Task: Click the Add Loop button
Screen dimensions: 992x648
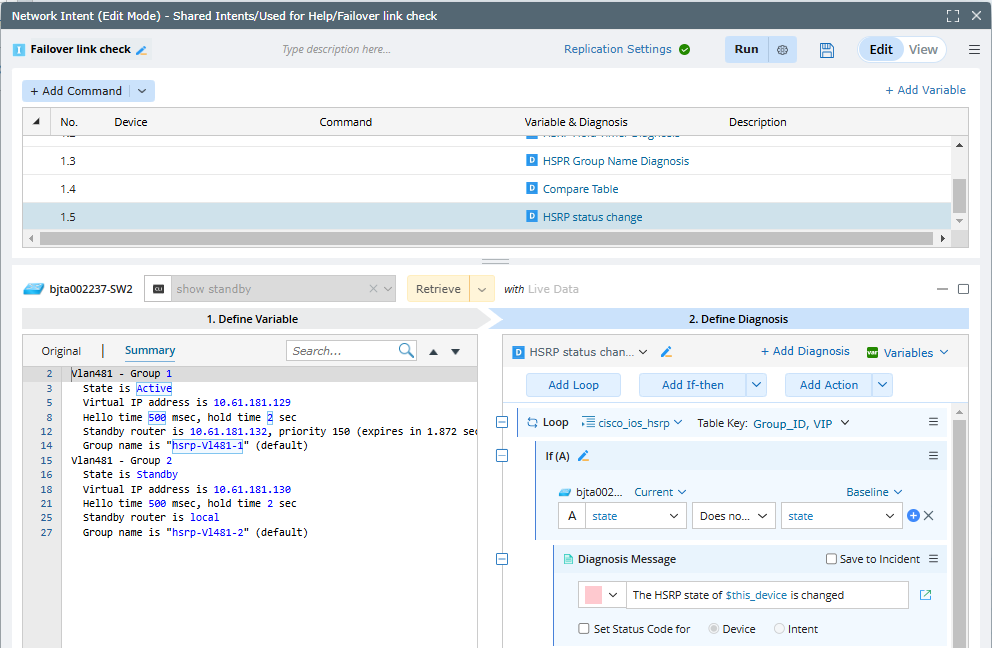Action: pyautogui.click(x=573, y=385)
